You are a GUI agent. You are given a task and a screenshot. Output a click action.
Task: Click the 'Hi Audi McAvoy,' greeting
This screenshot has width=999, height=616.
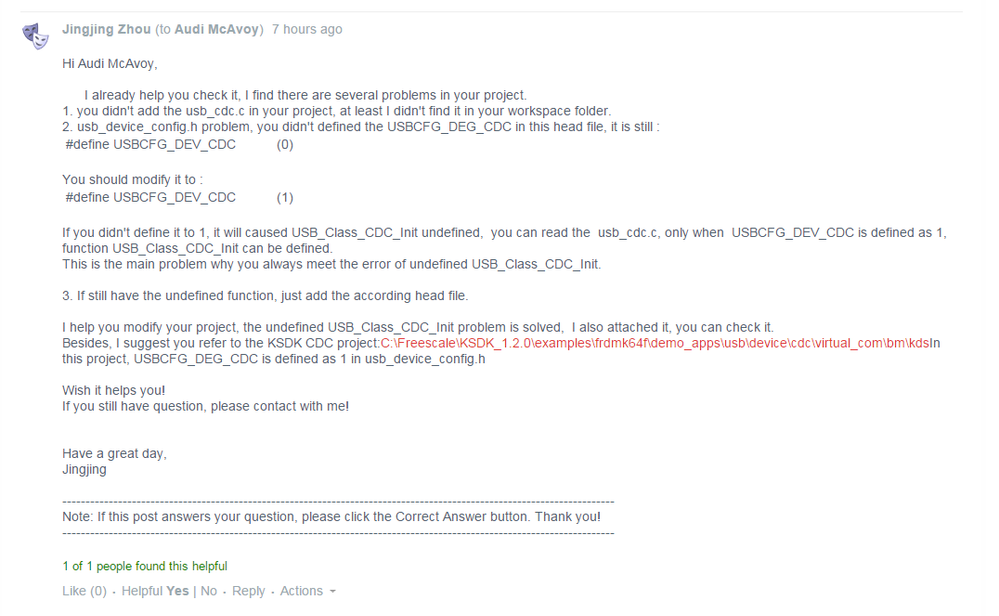coord(110,64)
